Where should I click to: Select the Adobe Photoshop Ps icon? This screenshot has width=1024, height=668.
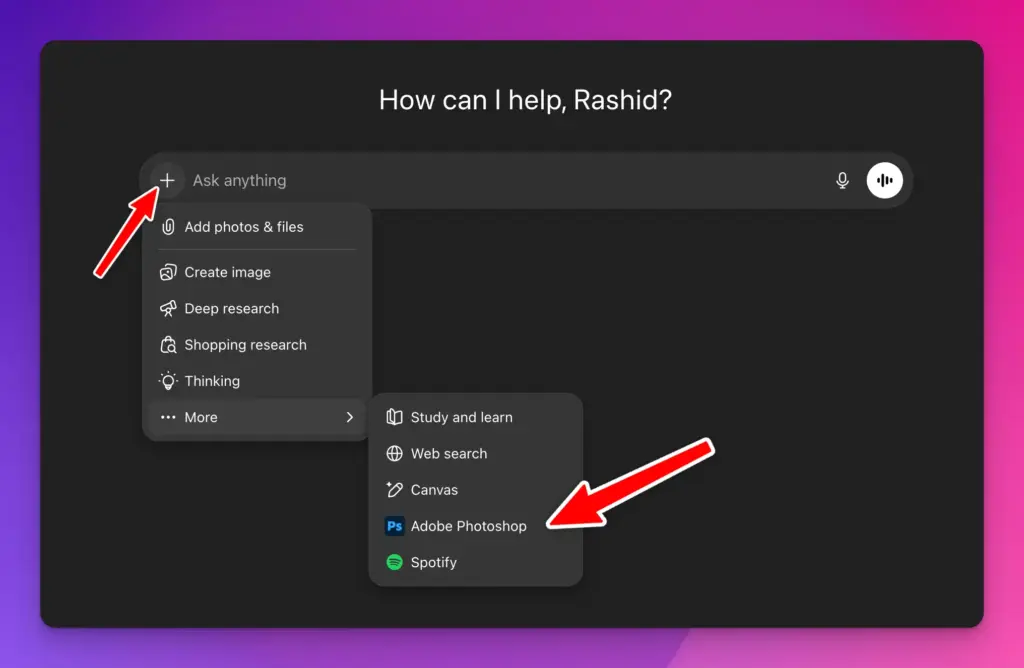[x=394, y=525]
